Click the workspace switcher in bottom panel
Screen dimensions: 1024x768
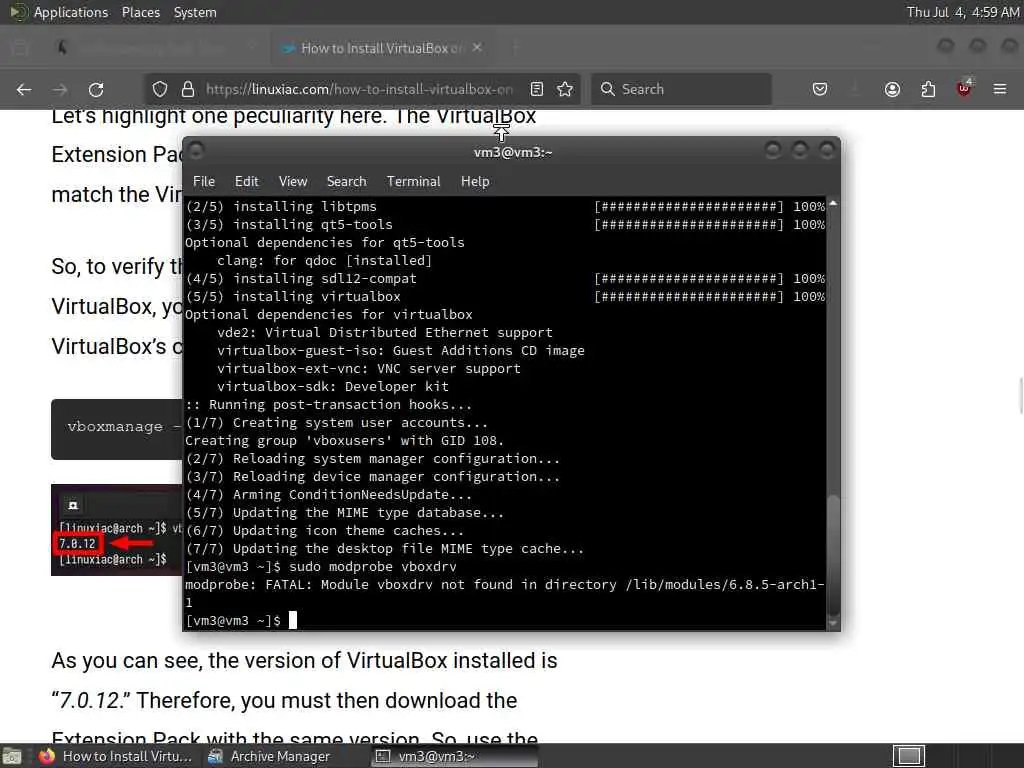click(x=908, y=756)
